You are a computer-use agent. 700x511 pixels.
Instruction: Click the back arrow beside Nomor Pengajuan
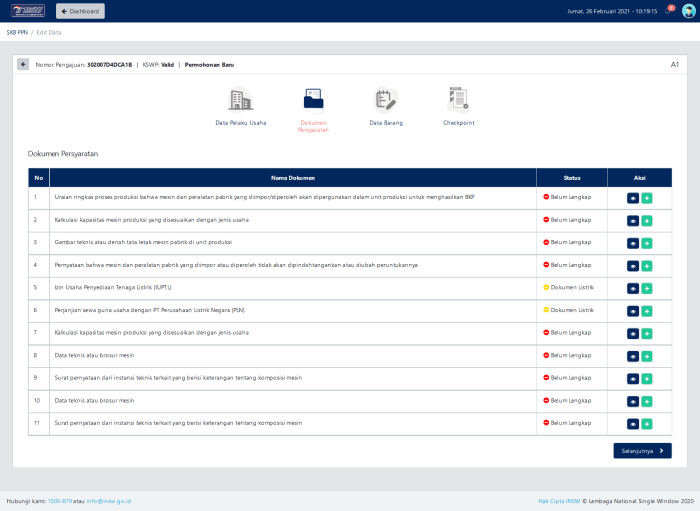(x=23, y=64)
